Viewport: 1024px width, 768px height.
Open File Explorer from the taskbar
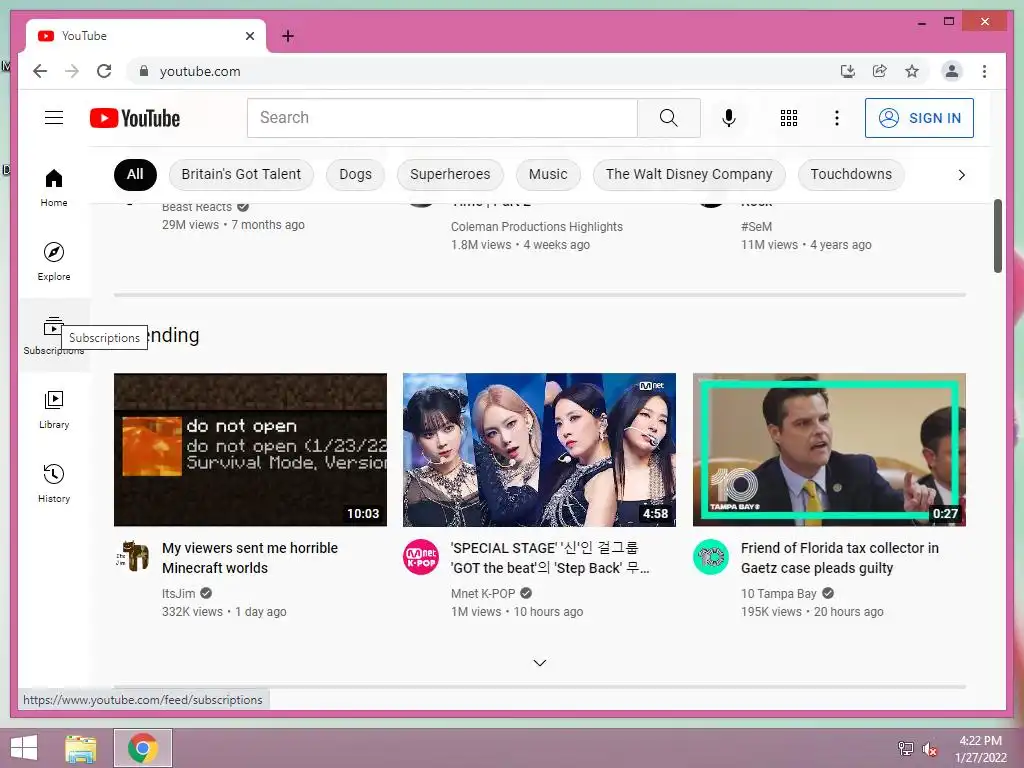click(80, 748)
